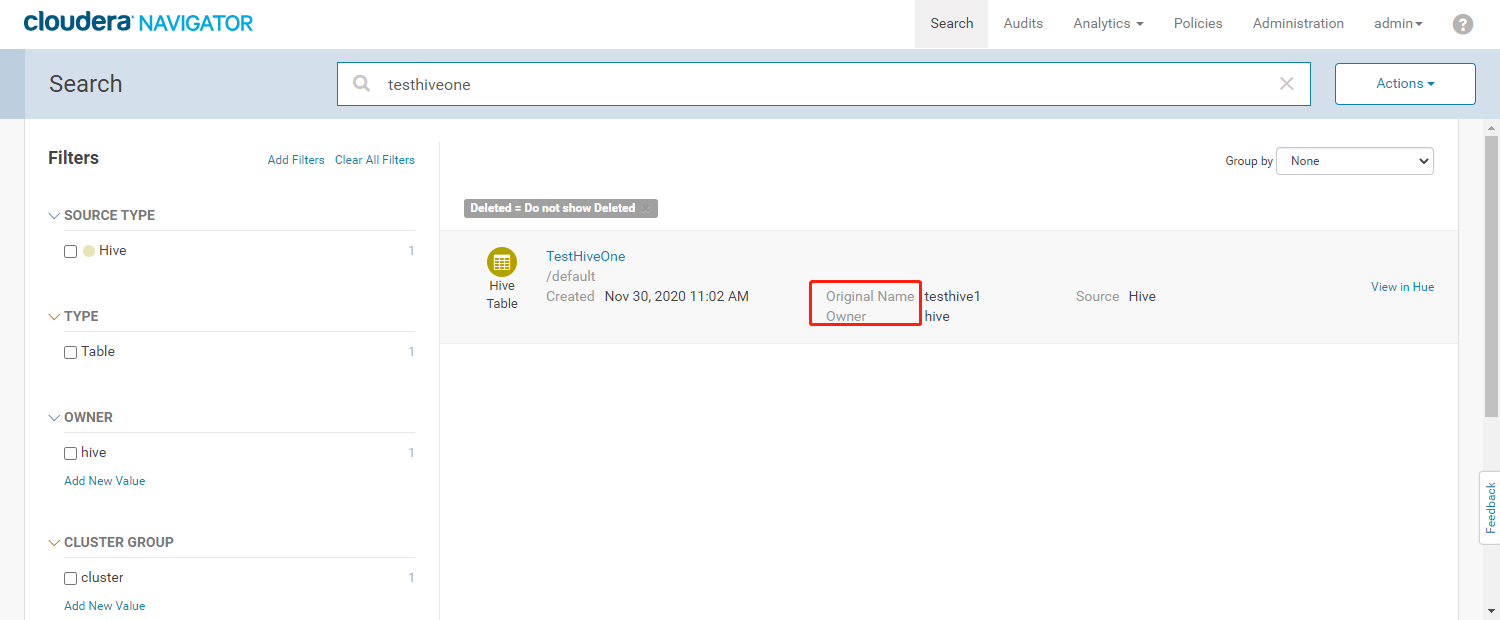Switch to the Audits tab
This screenshot has height=620, width=1500.
(1023, 23)
